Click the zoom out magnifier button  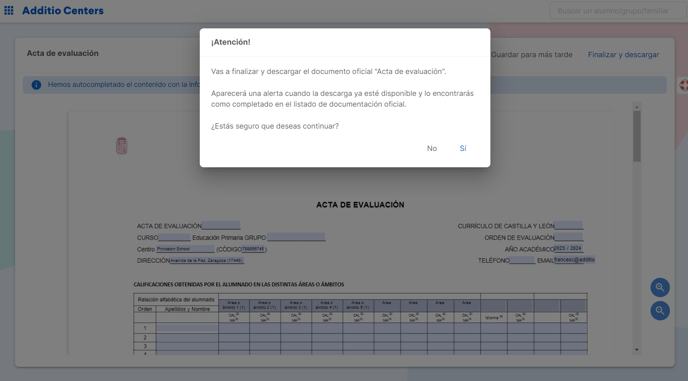click(660, 311)
